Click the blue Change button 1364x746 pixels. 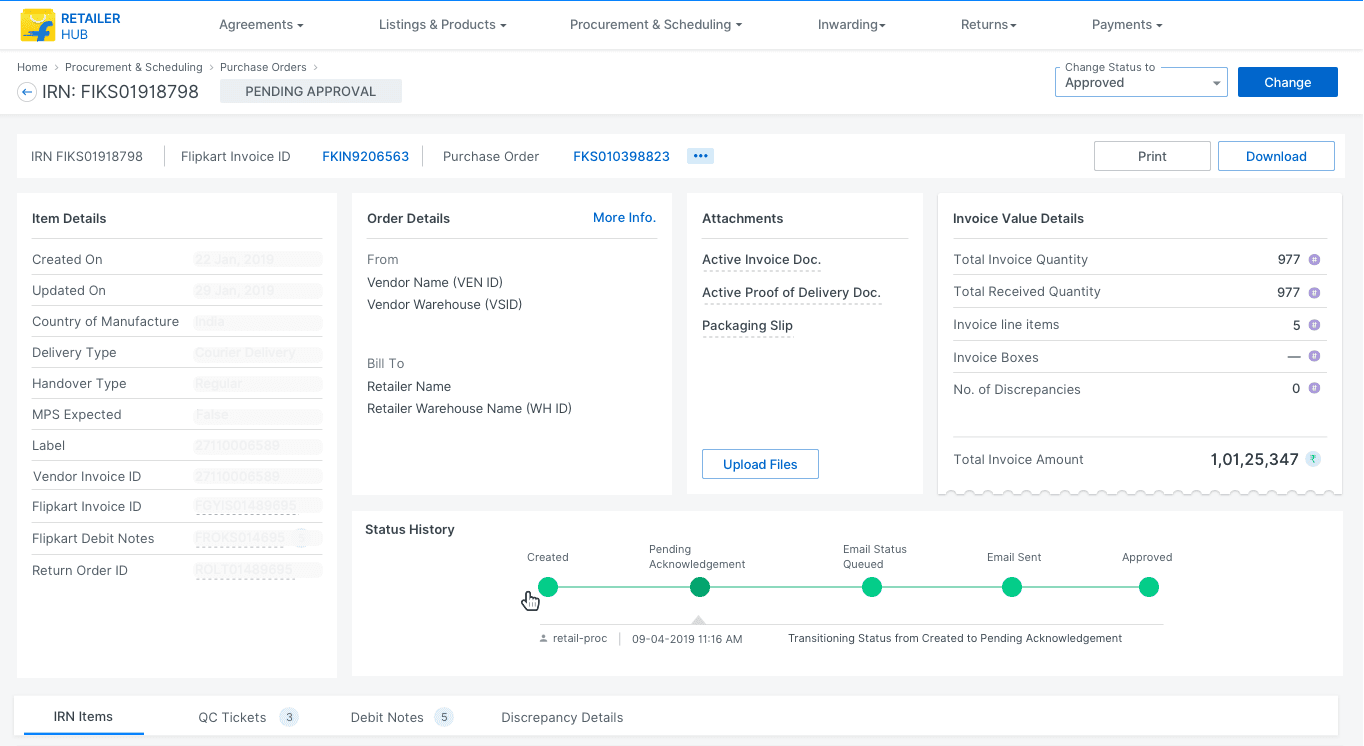tap(1287, 82)
